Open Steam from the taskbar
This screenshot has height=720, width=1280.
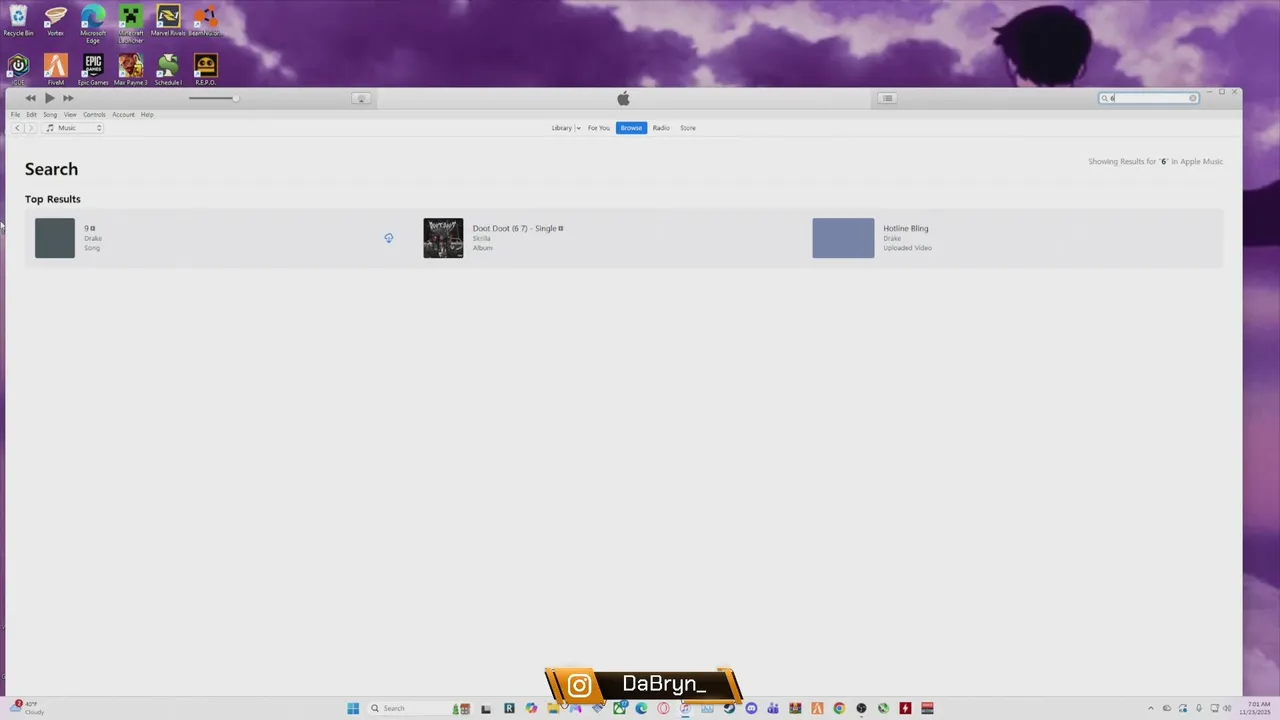(x=729, y=708)
